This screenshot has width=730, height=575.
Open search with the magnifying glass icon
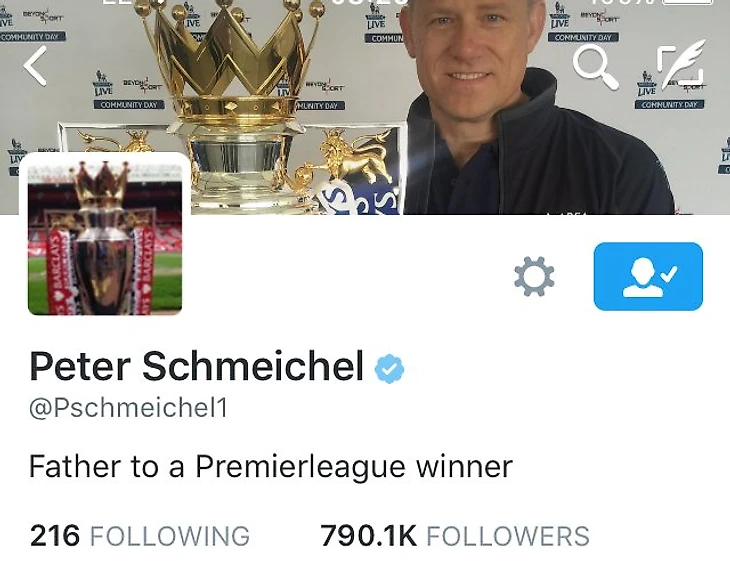coord(596,67)
